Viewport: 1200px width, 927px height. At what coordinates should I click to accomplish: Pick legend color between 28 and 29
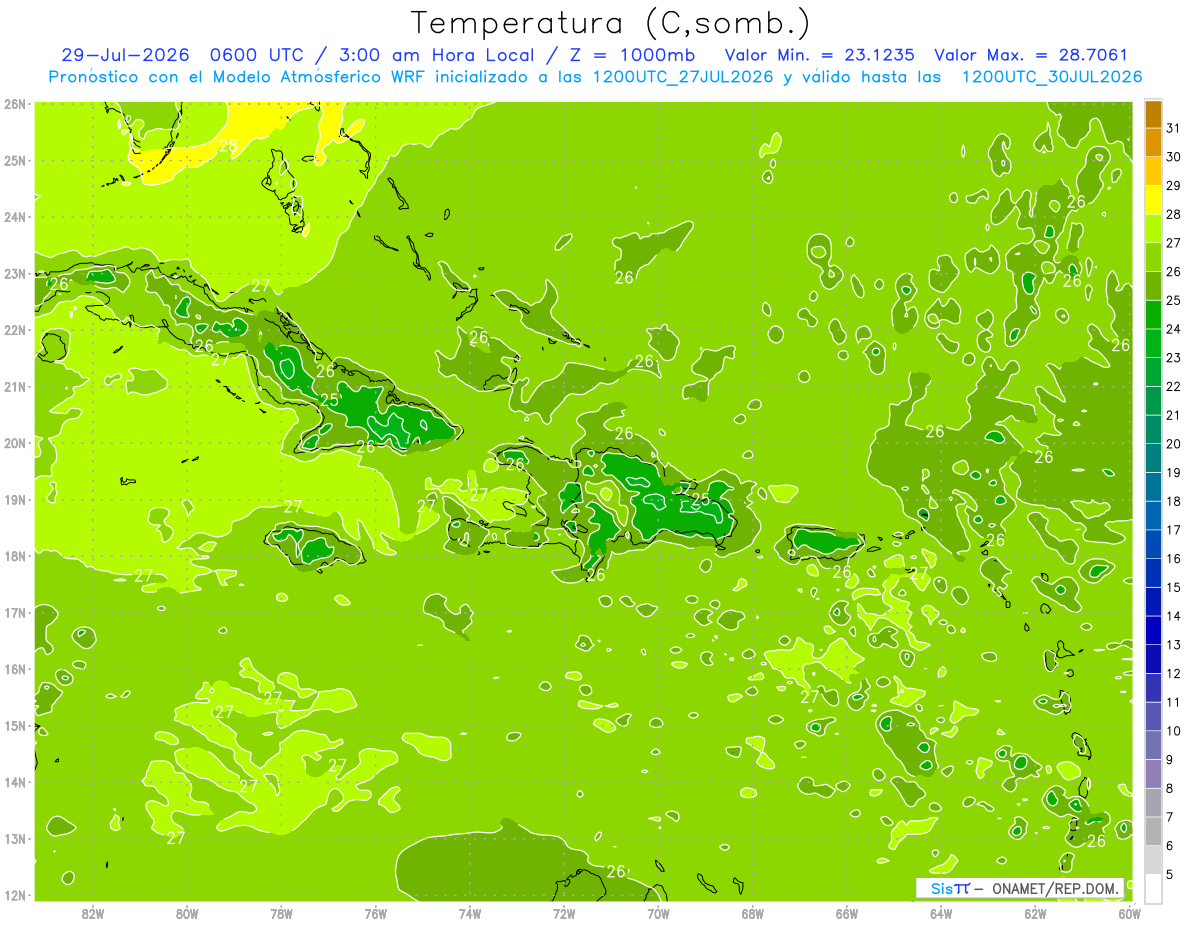pos(1153,200)
